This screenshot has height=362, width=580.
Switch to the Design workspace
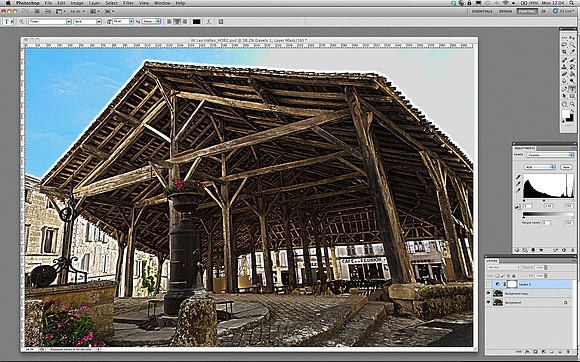pos(505,11)
